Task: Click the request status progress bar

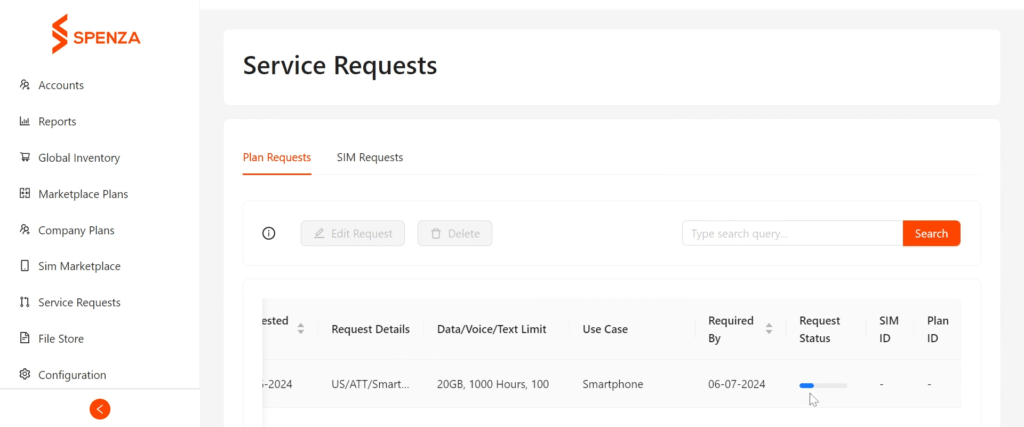Action: pyautogui.click(x=823, y=386)
